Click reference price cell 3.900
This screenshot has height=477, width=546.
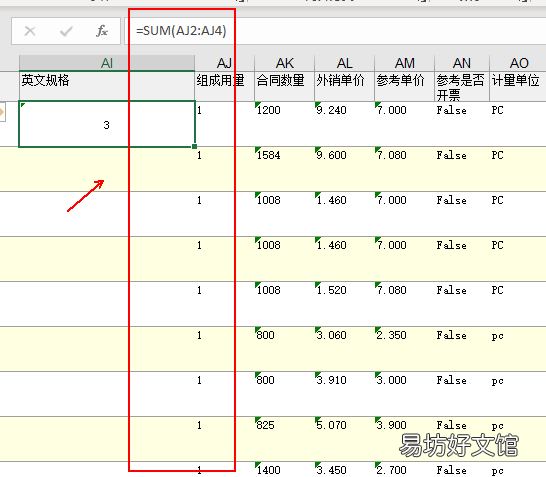coord(404,439)
